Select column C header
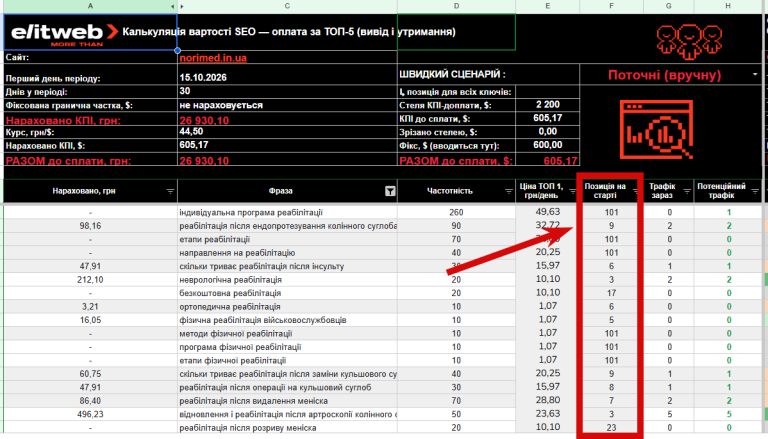768x439 pixels. coord(288,6)
